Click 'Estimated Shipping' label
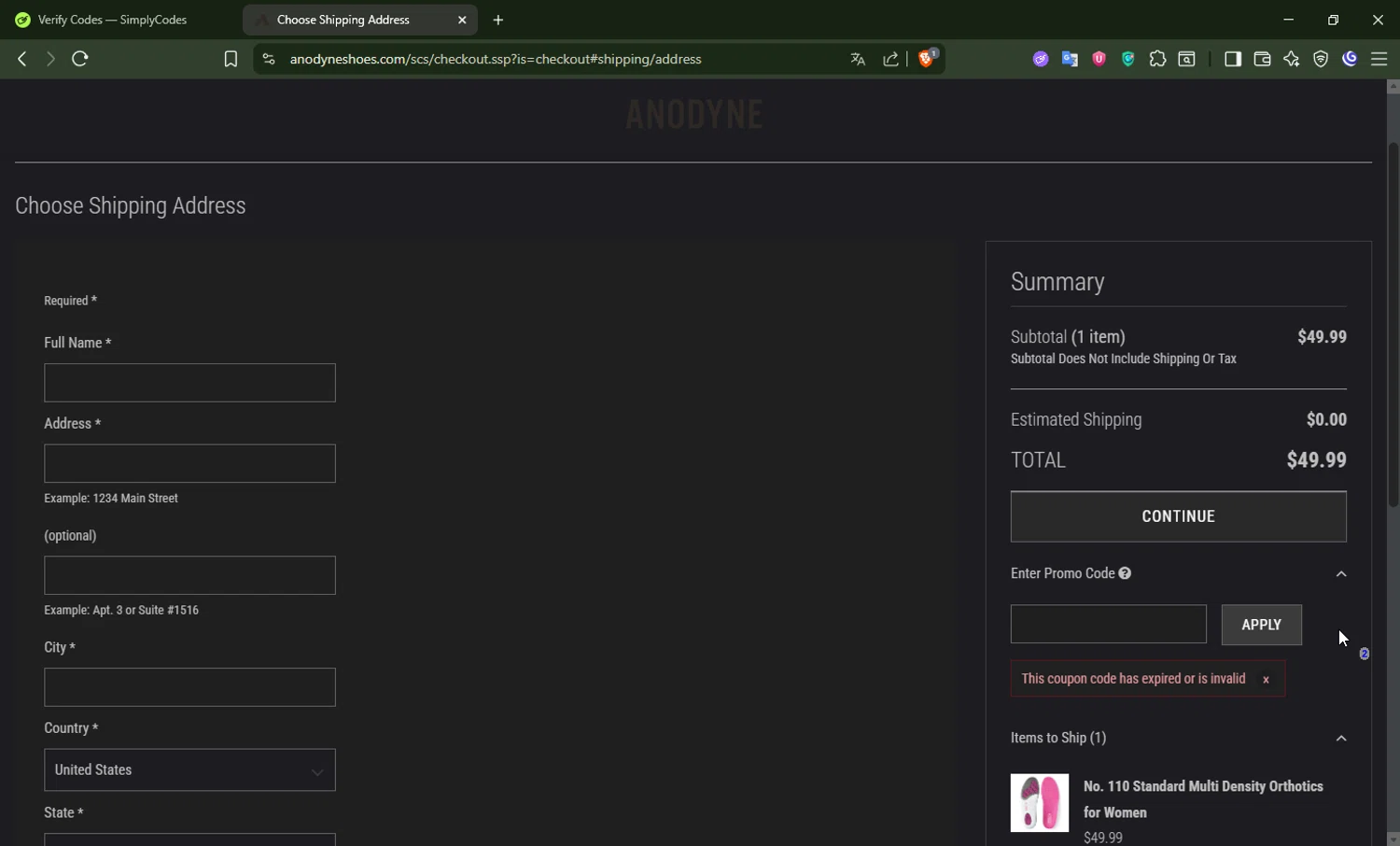The height and width of the screenshot is (846, 1400). pyautogui.click(x=1076, y=420)
